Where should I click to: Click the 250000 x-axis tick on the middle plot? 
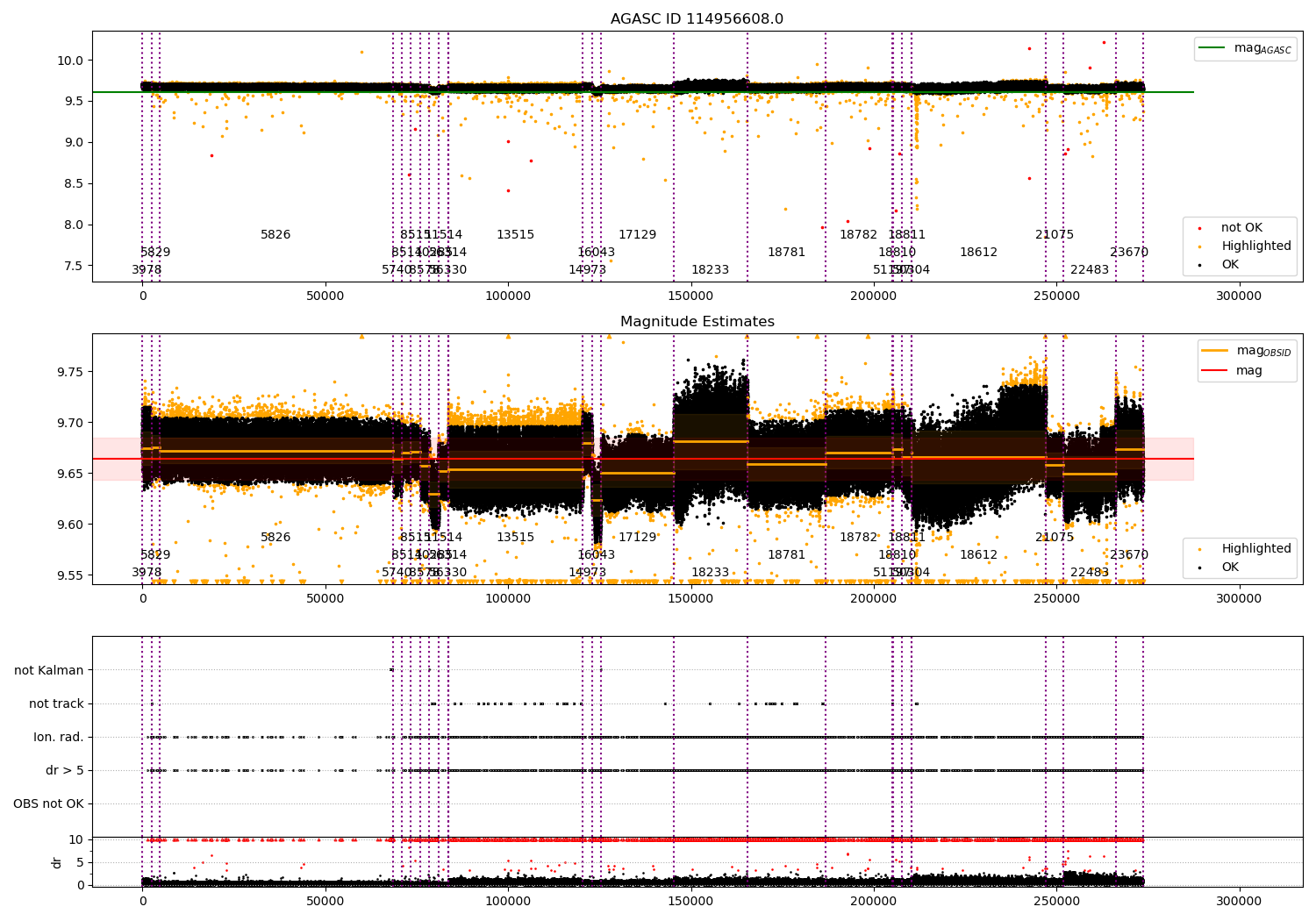[1055, 599]
